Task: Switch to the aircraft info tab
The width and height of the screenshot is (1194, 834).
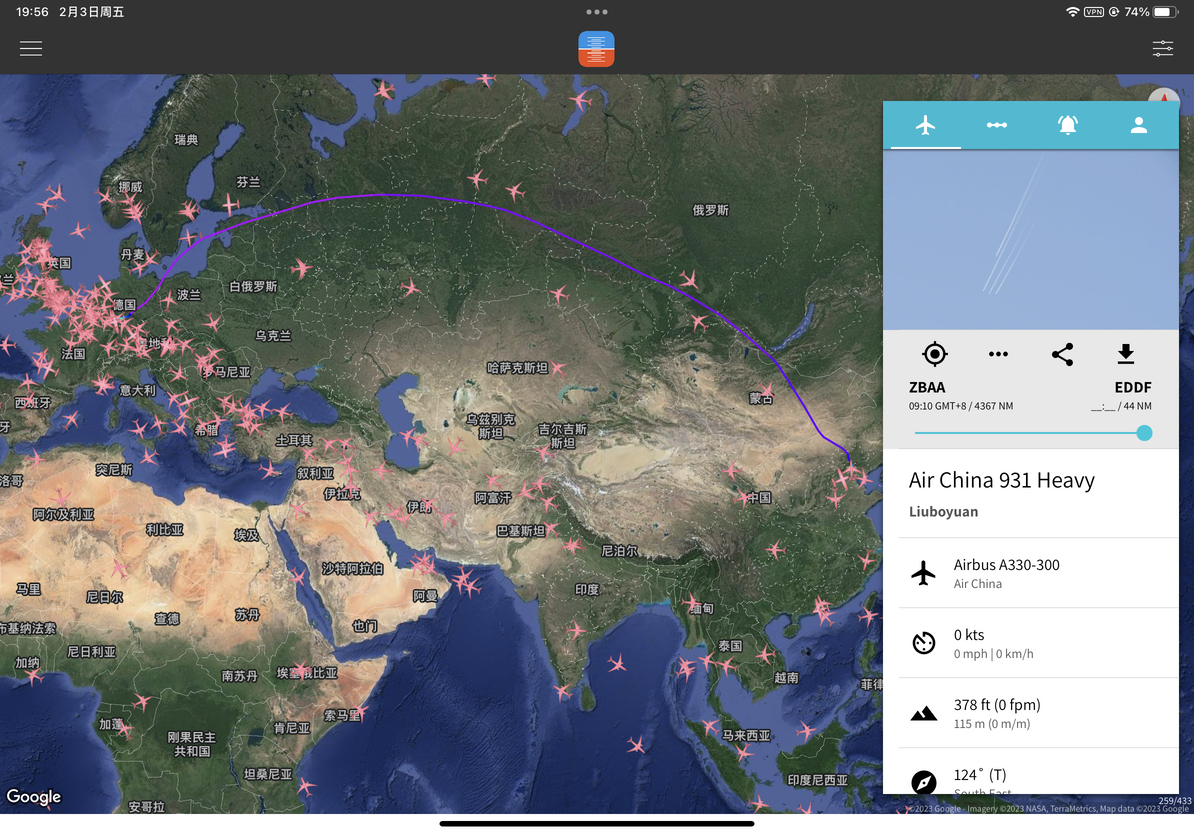Action: click(925, 125)
